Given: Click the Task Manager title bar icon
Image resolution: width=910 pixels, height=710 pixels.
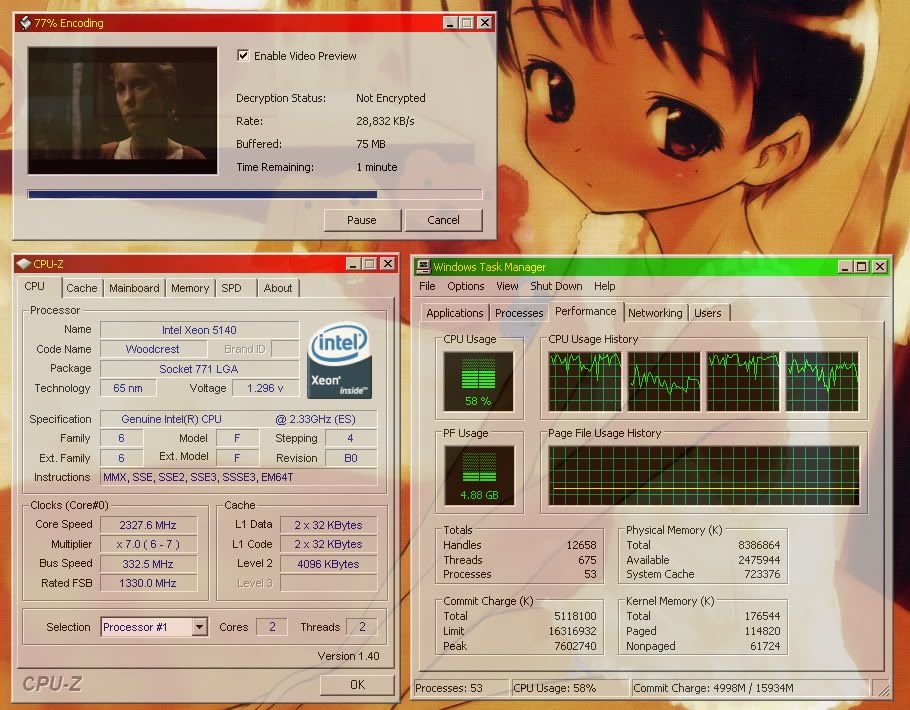Looking at the screenshot, I should [x=424, y=267].
